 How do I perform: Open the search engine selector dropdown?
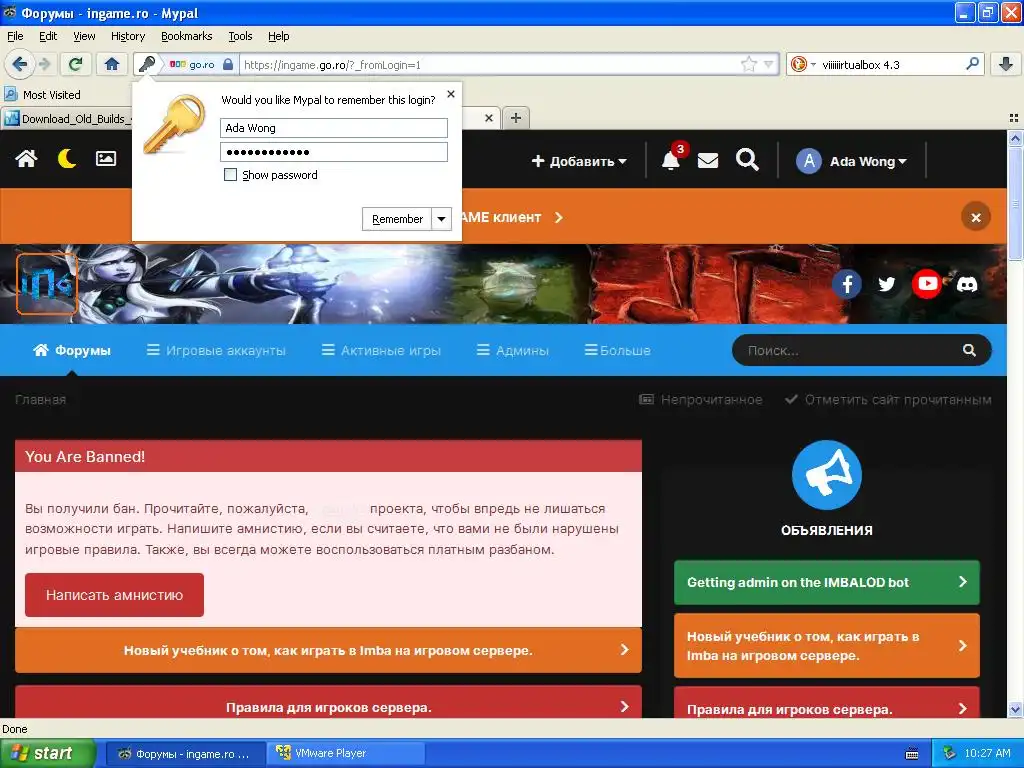(x=803, y=64)
